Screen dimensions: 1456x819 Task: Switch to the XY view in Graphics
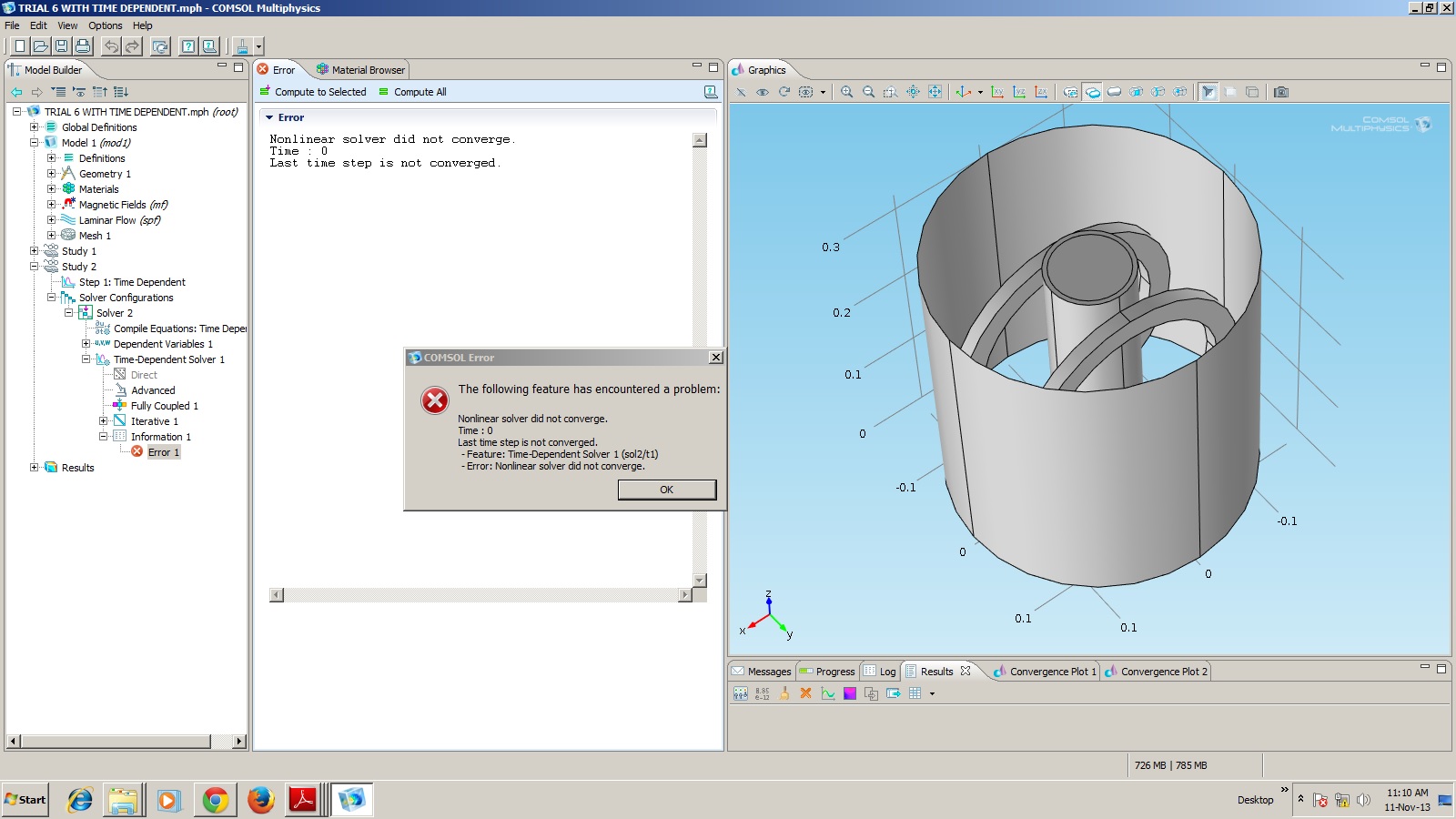pyautogui.click(x=997, y=92)
